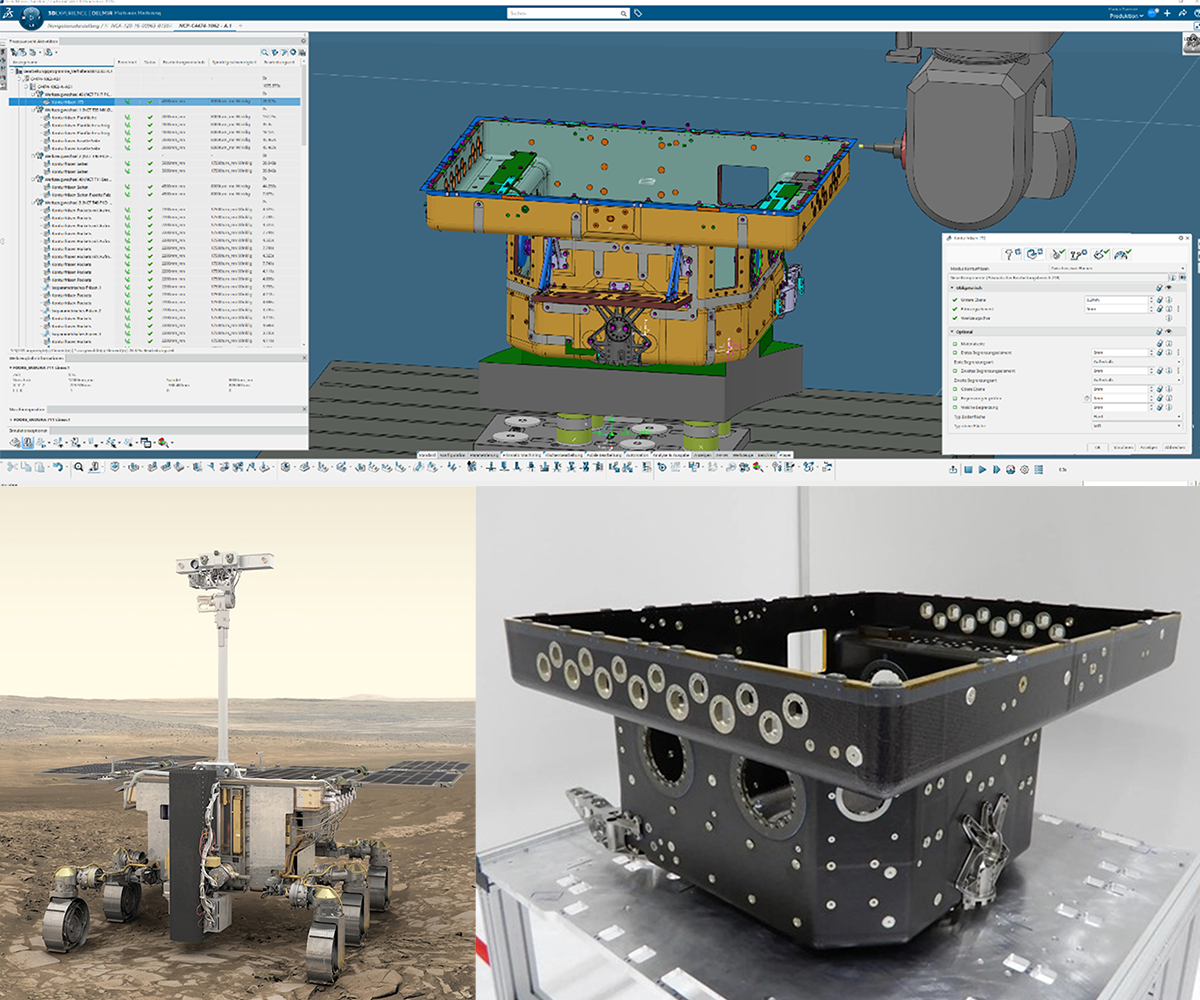Open the tool tab icon in the dialog

pos(1056,256)
